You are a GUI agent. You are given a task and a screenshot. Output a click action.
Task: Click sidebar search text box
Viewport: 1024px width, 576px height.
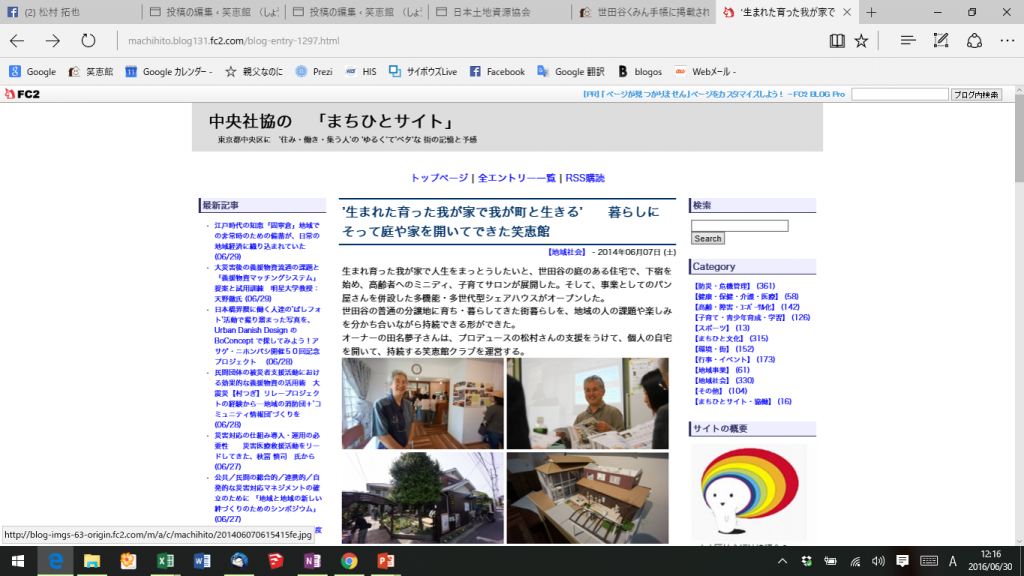pyautogui.click(x=739, y=225)
